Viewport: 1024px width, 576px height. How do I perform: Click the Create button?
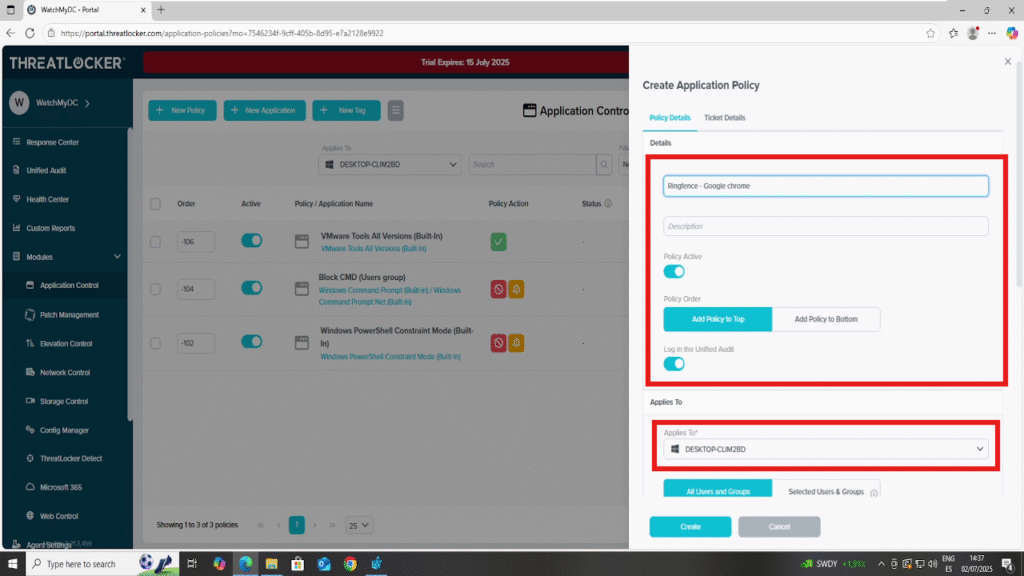(x=690, y=527)
